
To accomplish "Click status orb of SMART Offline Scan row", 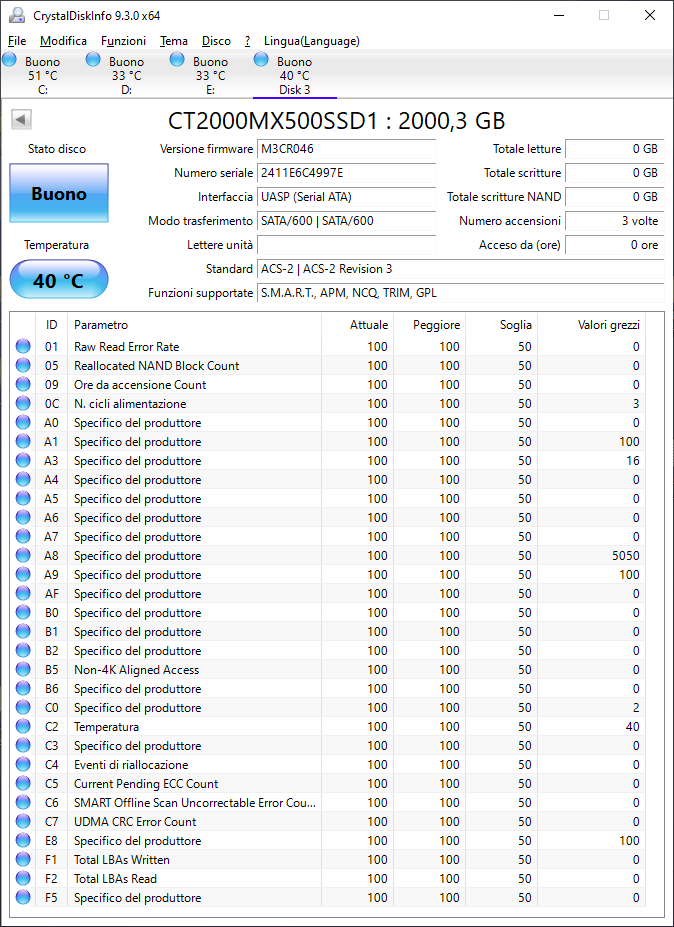I will click(x=23, y=803).
